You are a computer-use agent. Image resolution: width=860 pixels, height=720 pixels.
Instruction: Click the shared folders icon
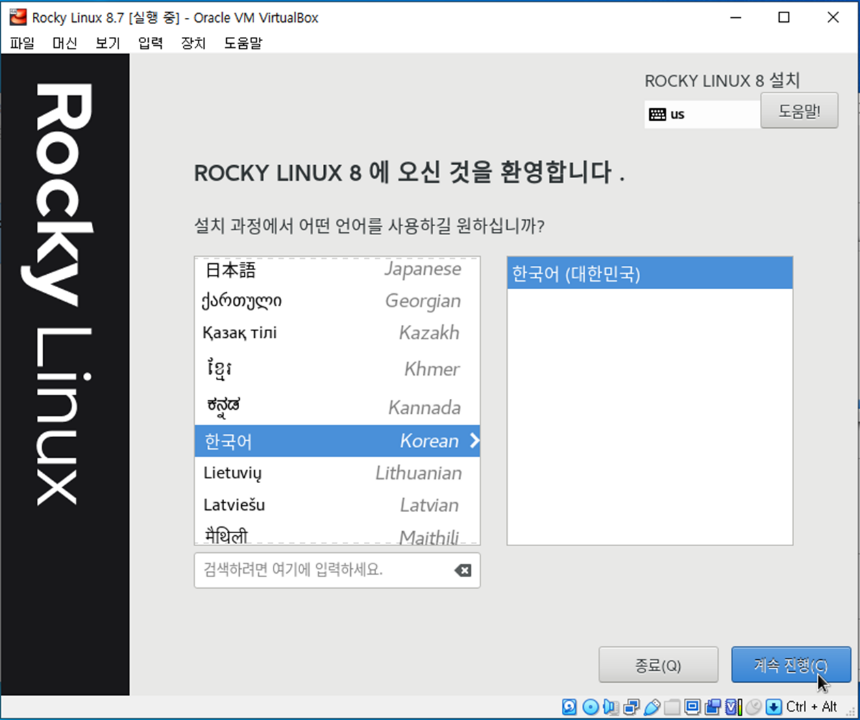[670, 706]
